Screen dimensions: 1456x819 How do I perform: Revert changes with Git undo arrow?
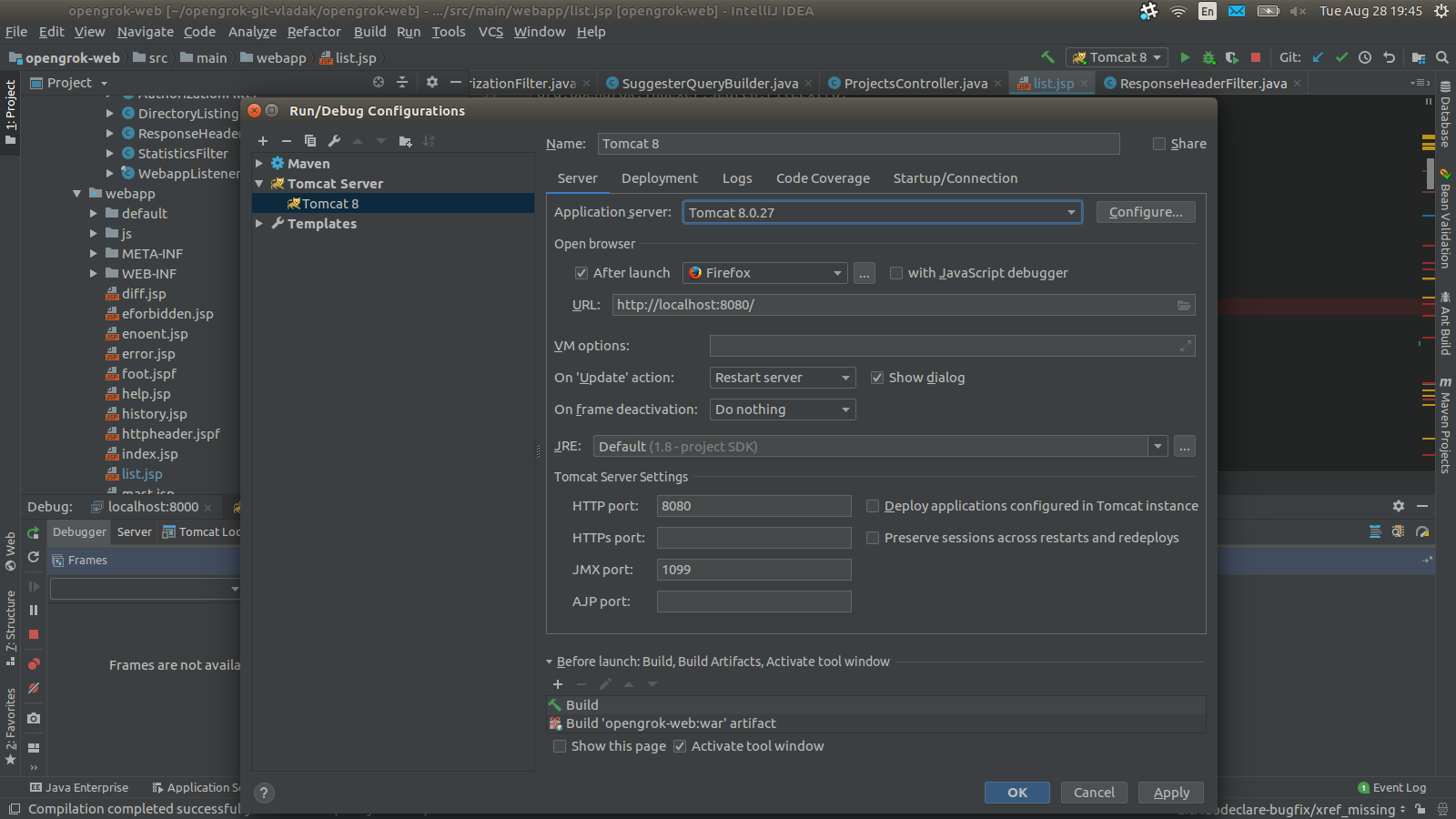click(1389, 57)
